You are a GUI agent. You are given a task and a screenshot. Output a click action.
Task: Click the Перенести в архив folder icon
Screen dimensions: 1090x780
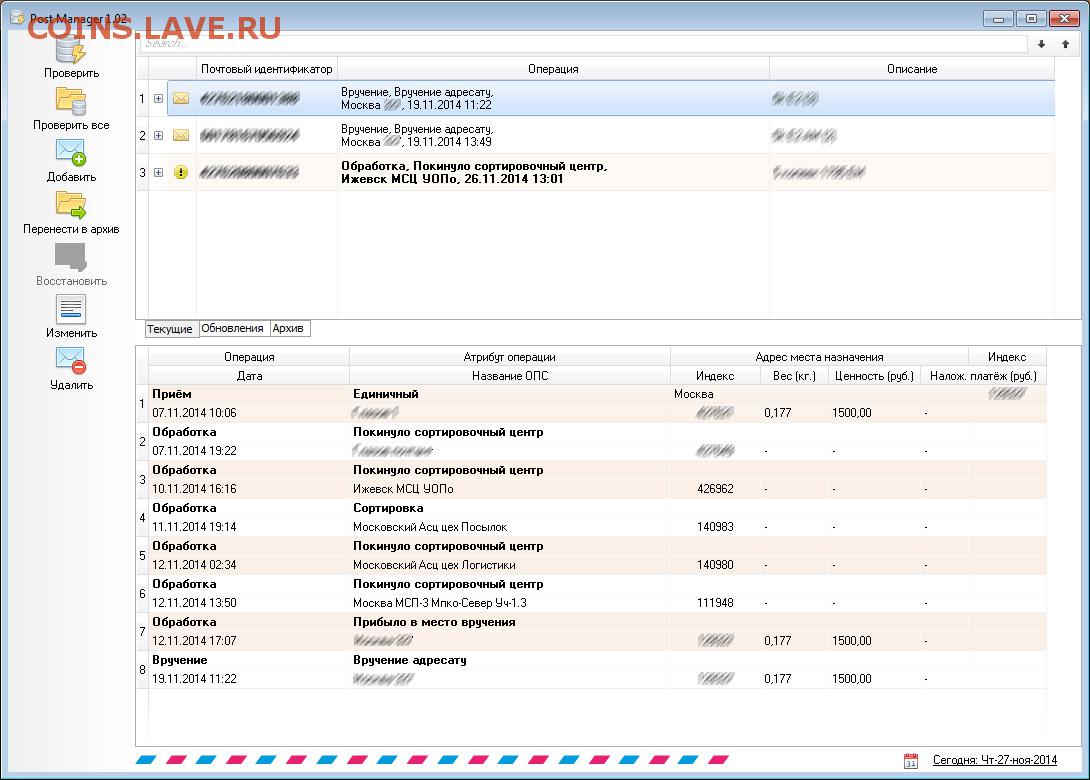point(71,204)
